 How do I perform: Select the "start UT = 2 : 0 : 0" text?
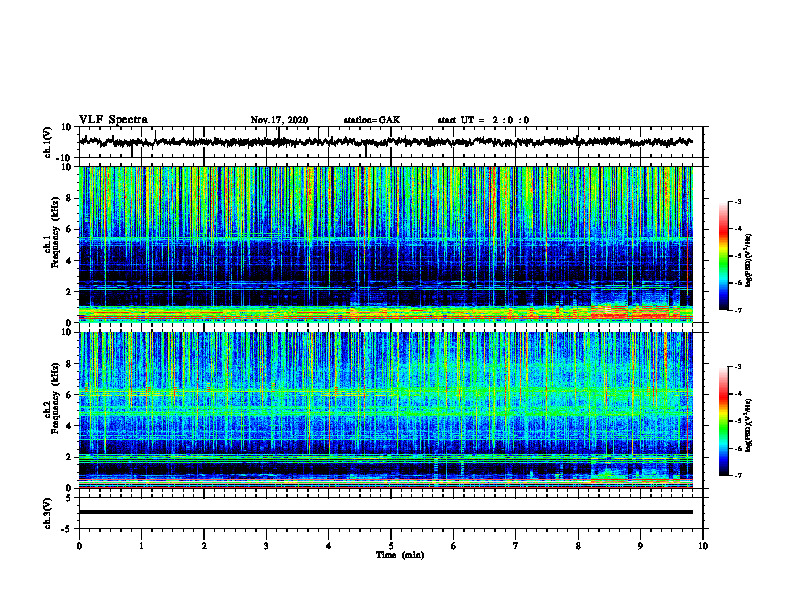click(x=483, y=120)
